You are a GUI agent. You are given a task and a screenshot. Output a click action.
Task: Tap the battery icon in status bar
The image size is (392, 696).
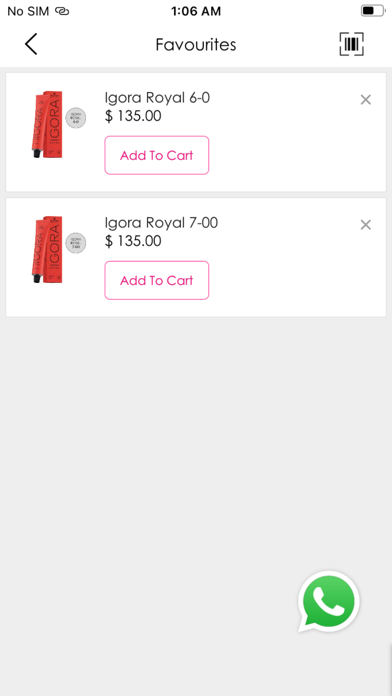coord(372,11)
